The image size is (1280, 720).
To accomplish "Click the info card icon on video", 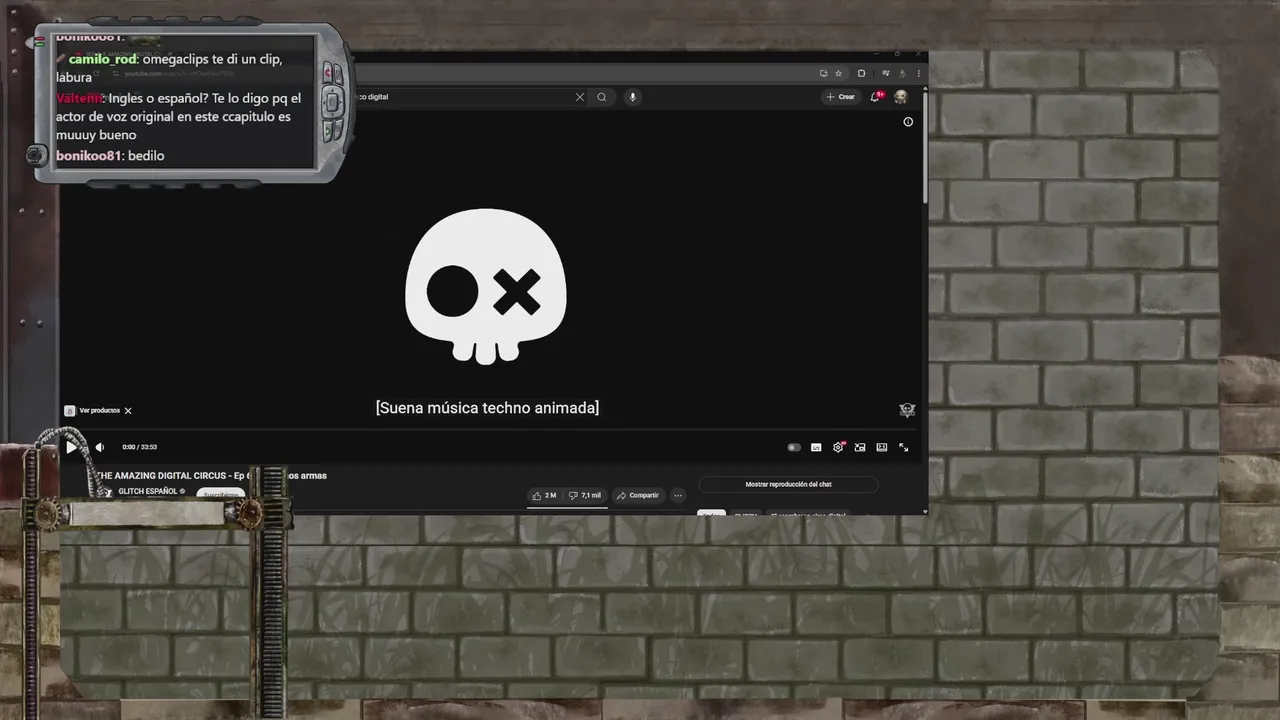I will 908,122.
